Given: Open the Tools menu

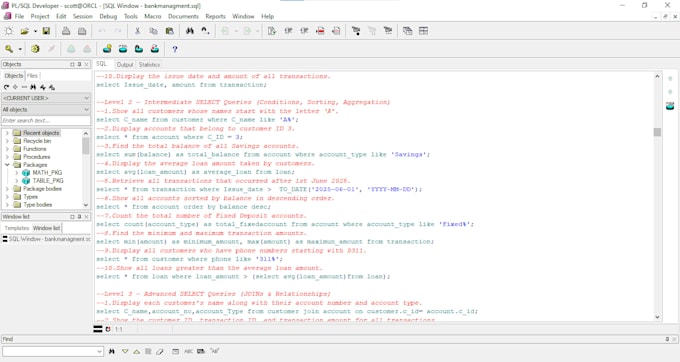Looking at the screenshot, I should tap(131, 16).
